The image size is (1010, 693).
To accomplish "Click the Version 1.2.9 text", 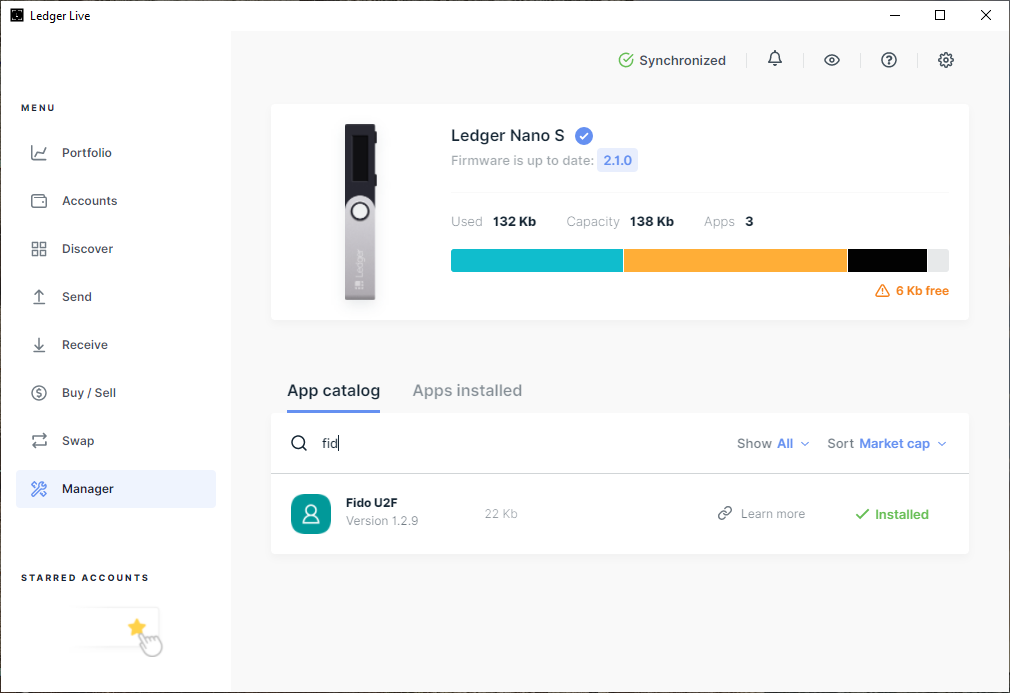I will pyautogui.click(x=382, y=520).
